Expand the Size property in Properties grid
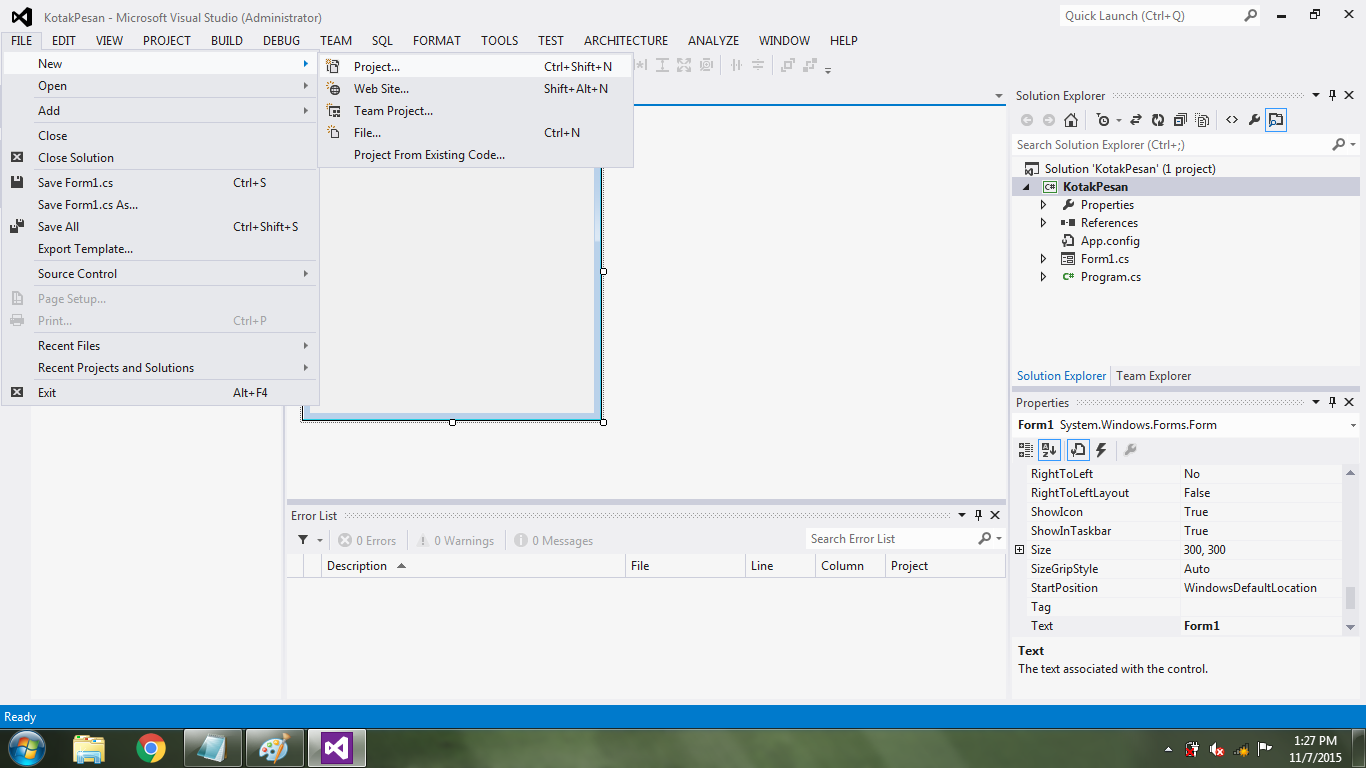1366x768 pixels. pos(1020,550)
